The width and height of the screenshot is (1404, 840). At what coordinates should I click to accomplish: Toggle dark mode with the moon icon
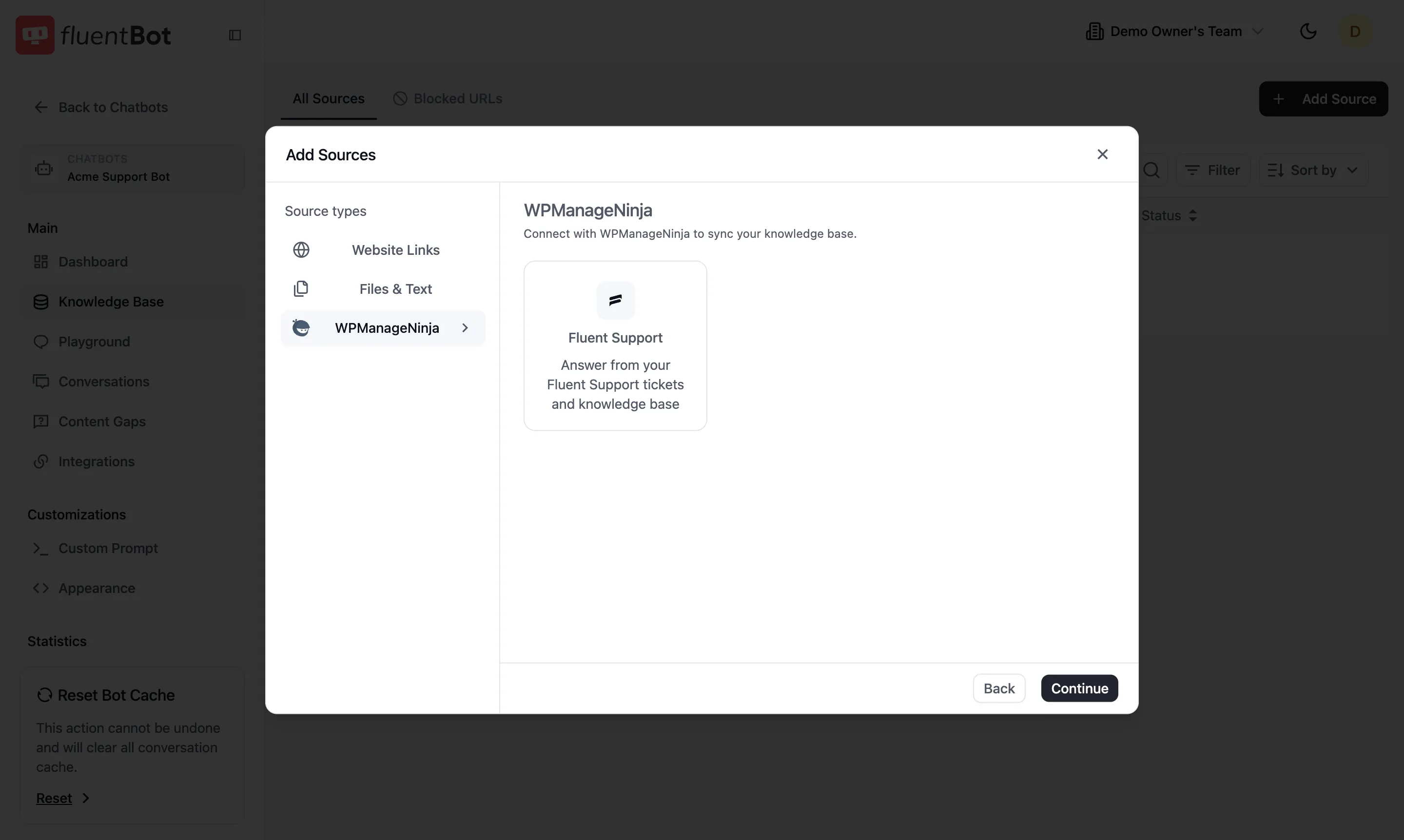1308,31
